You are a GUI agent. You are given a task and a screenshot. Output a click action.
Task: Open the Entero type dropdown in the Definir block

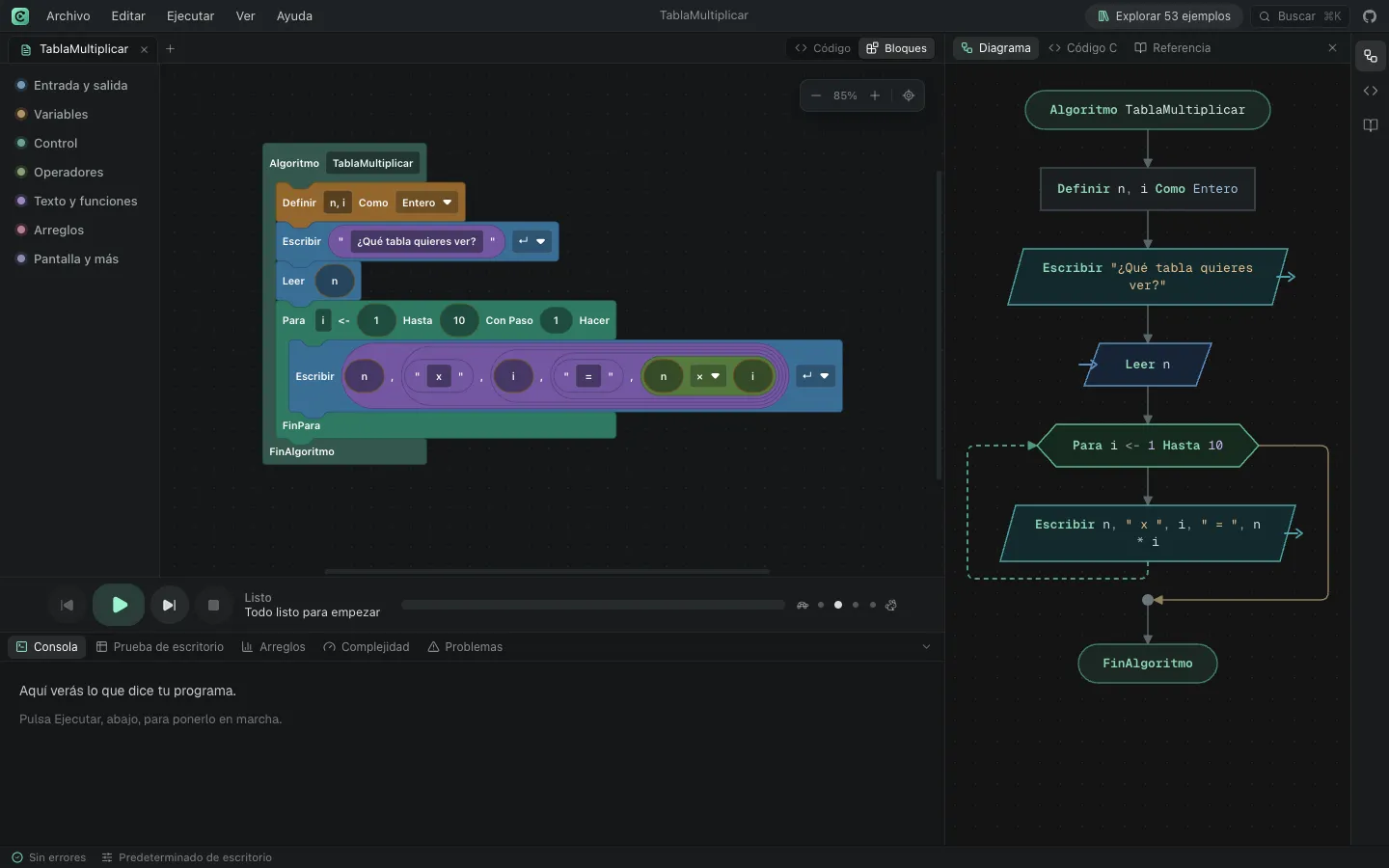click(x=427, y=203)
